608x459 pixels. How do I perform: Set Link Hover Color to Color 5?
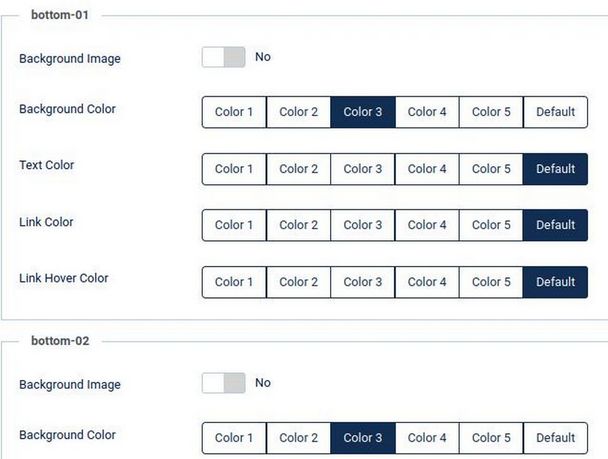point(491,282)
